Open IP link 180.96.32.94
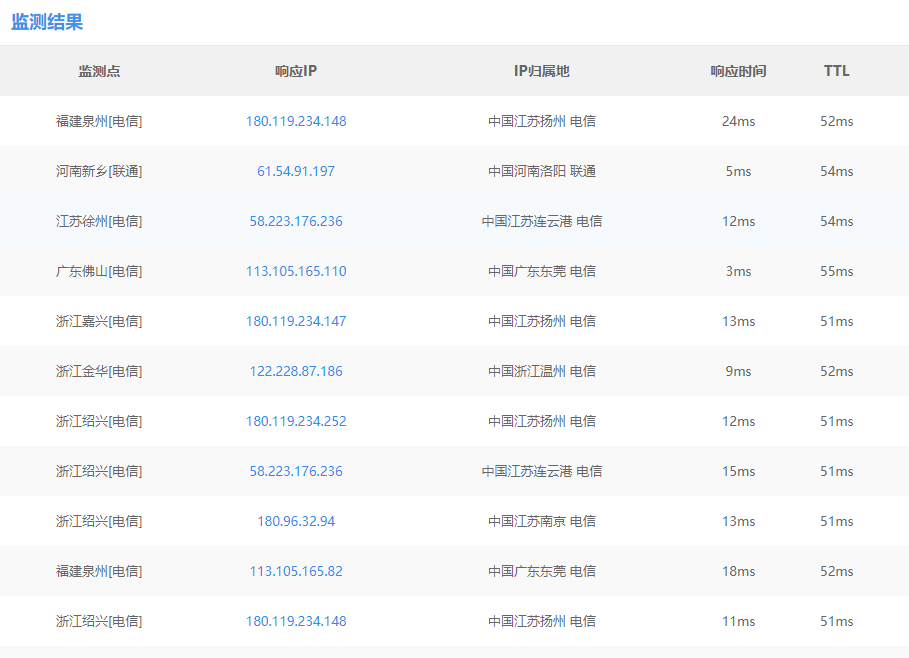Viewport: 909px width, 658px height. [x=296, y=521]
